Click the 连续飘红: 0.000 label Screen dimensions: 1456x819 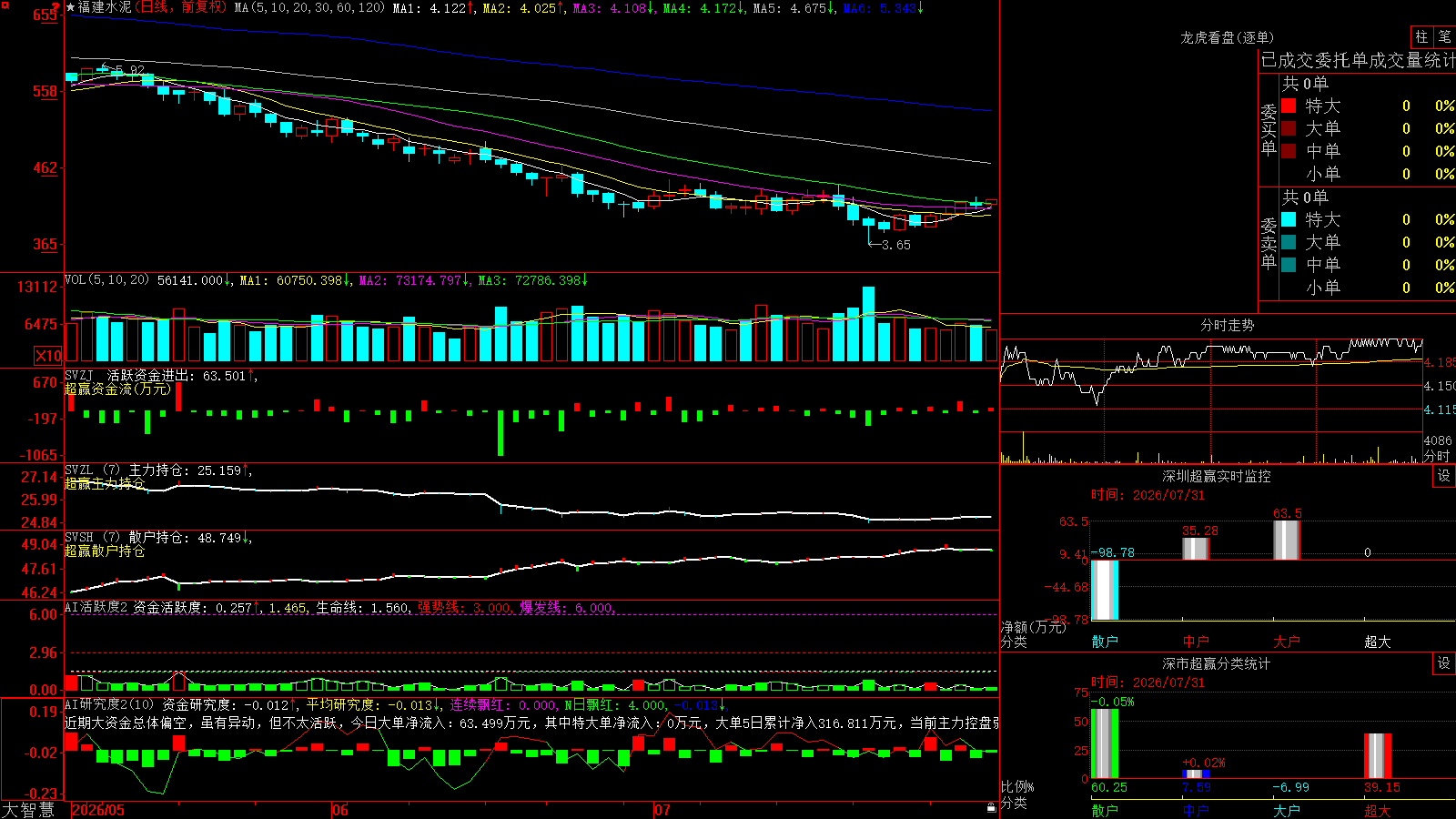coord(504,705)
